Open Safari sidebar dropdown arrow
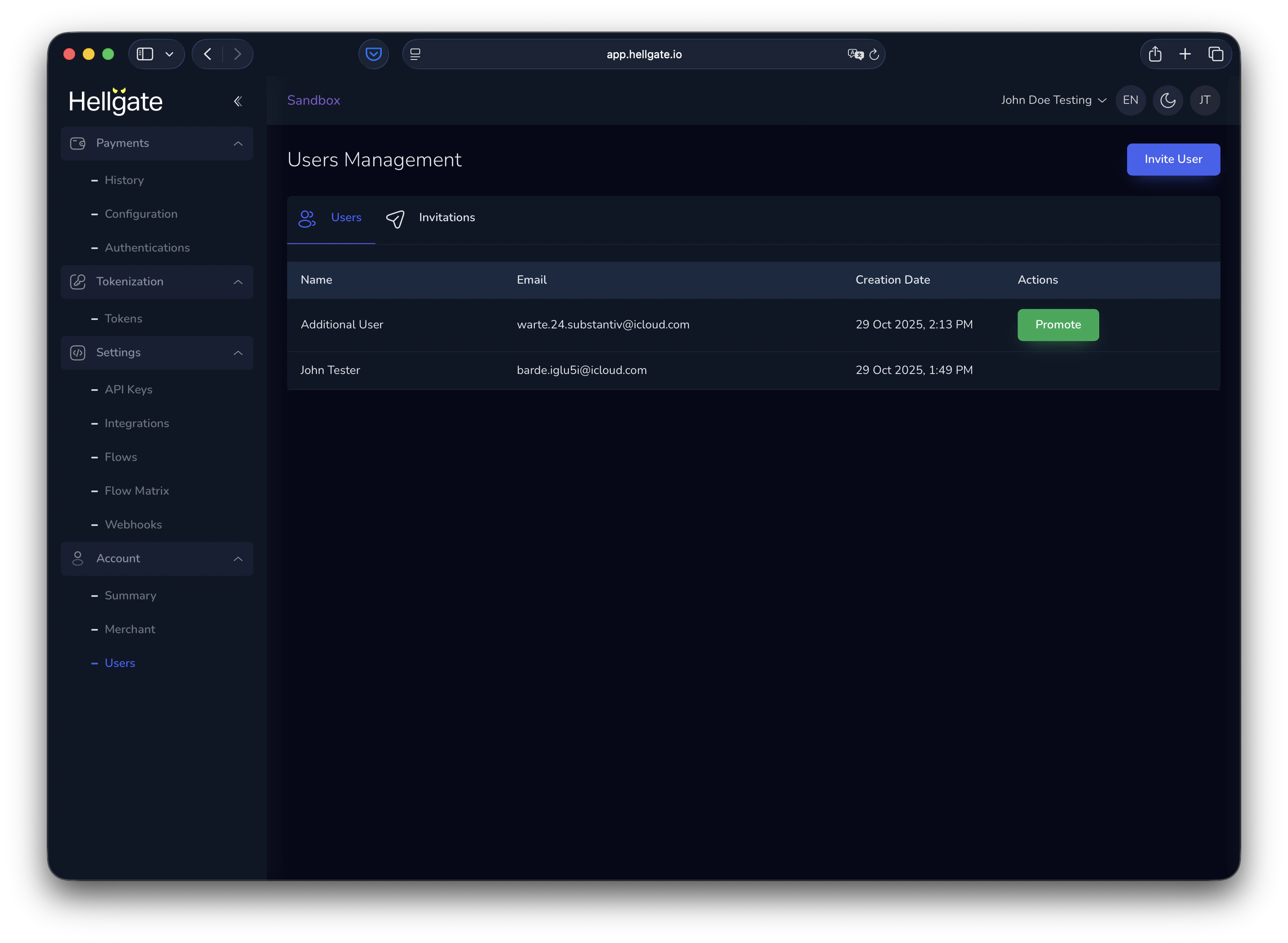The width and height of the screenshot is (1288, 943). click(x=170, y=54)
